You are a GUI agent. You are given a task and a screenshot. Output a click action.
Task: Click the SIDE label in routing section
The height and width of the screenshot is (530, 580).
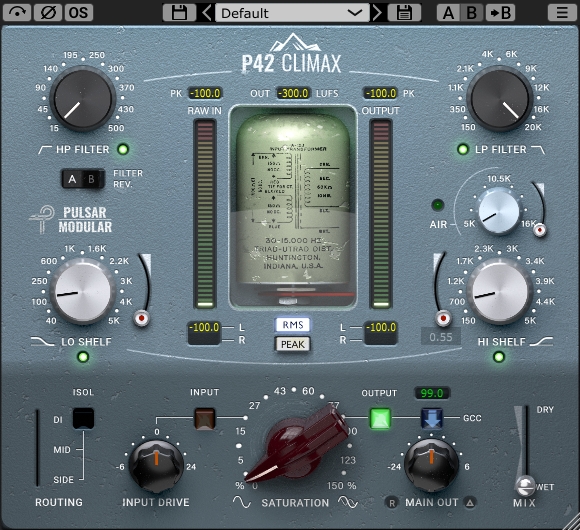point(63,480)
